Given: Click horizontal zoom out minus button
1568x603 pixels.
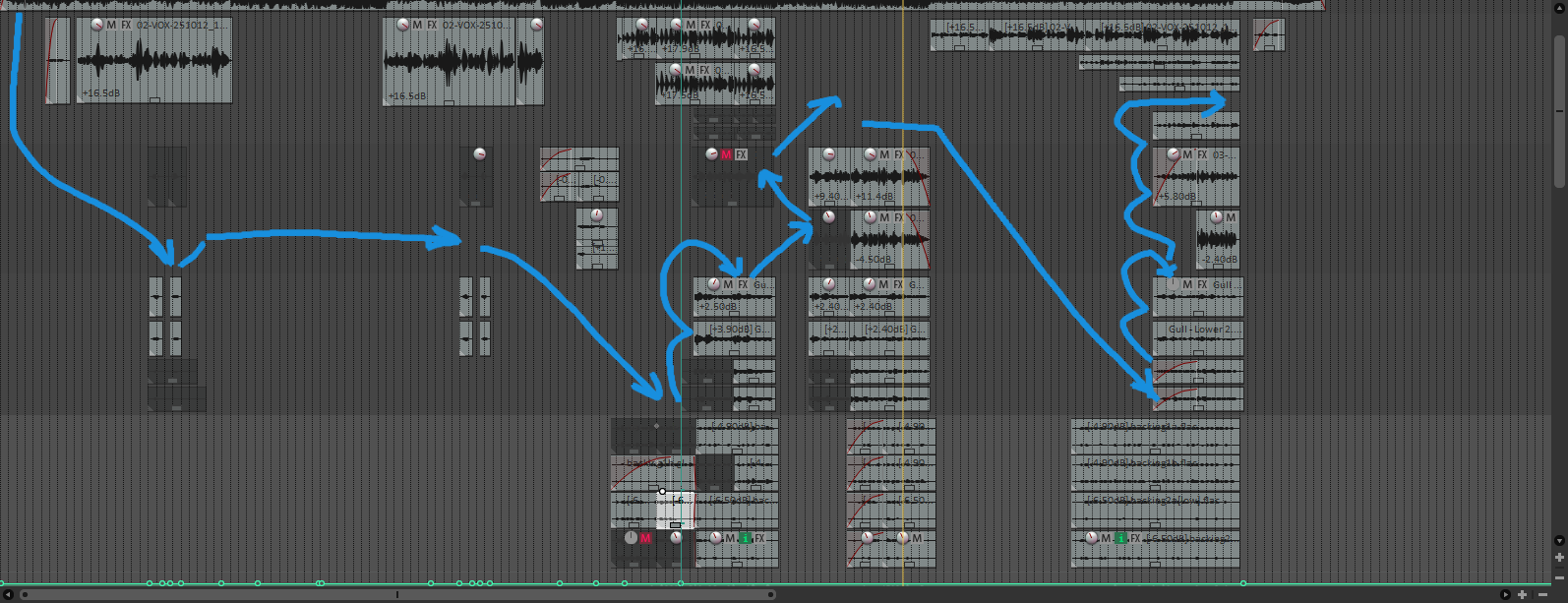Looking at the screenshot, I should pyautogui.click(x=1542, y=594).
